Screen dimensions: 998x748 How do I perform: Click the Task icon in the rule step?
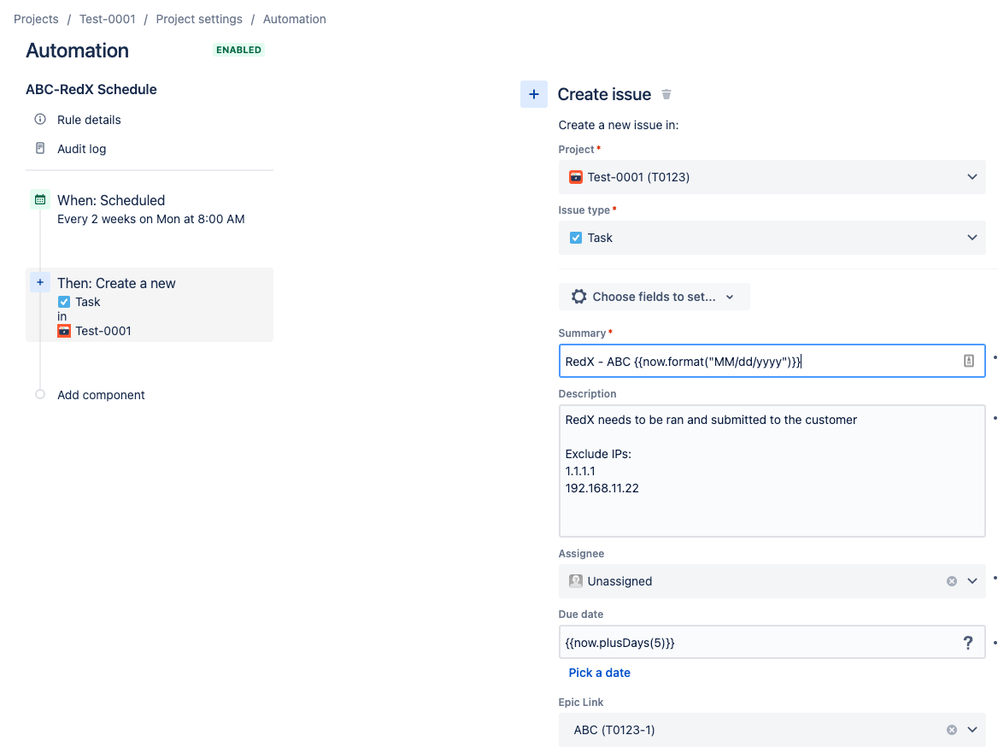tap(64, 302)
